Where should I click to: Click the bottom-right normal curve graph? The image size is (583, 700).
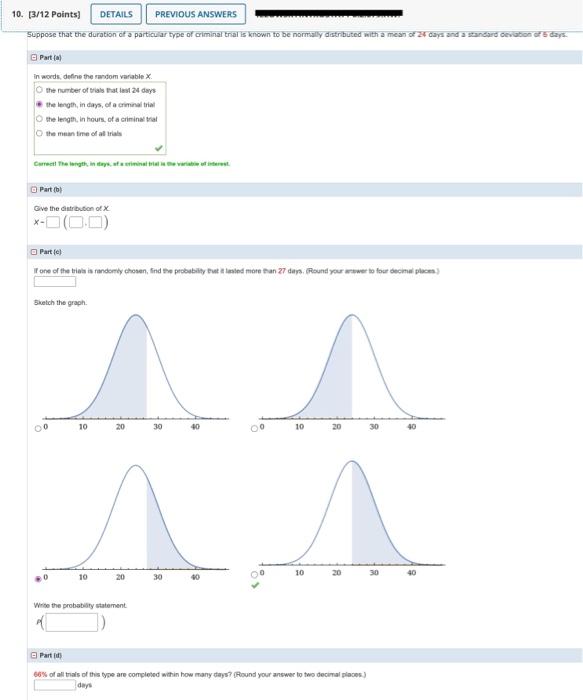[352, 518]
